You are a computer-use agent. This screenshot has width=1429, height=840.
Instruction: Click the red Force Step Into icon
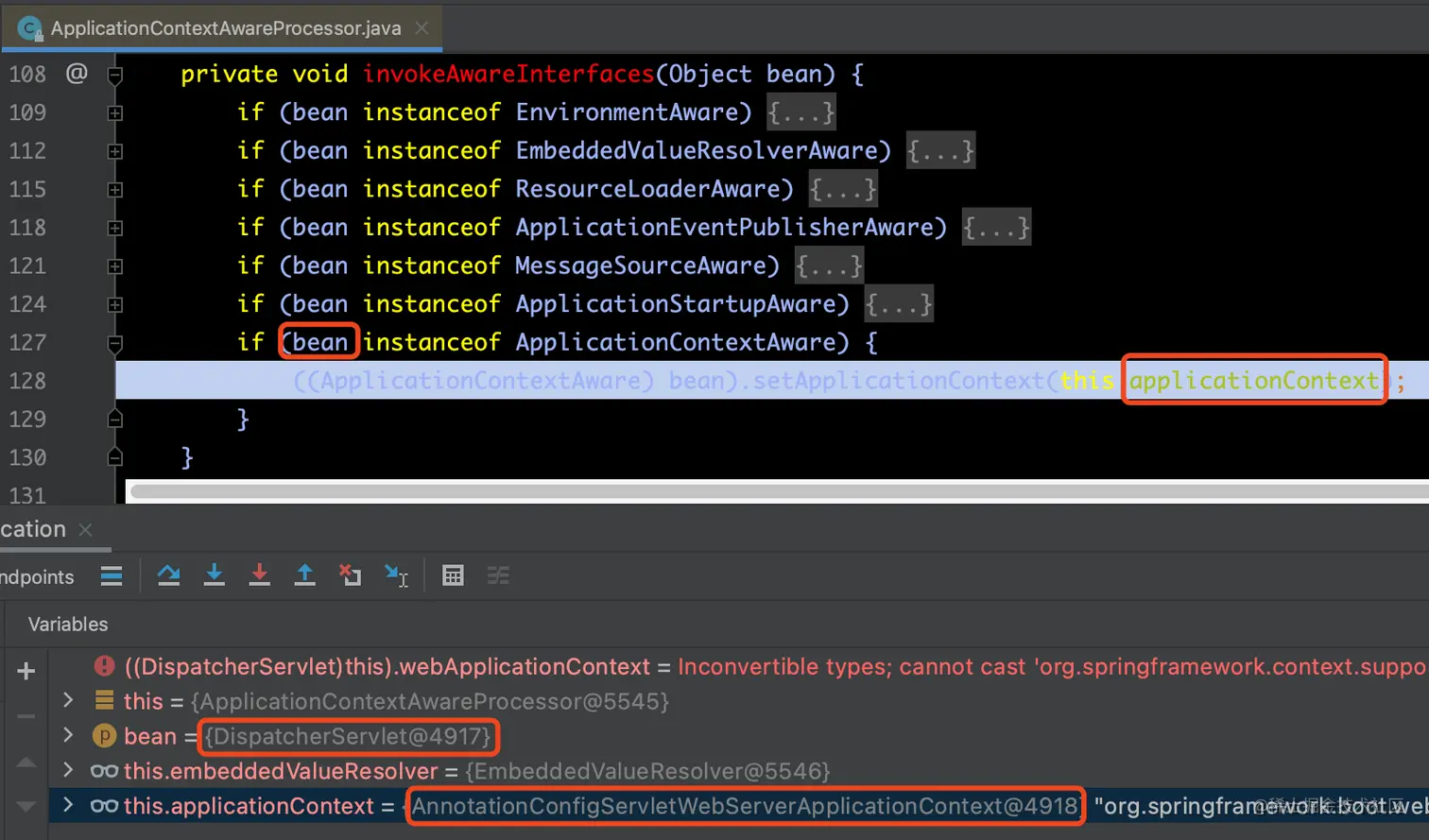point(259,574)
